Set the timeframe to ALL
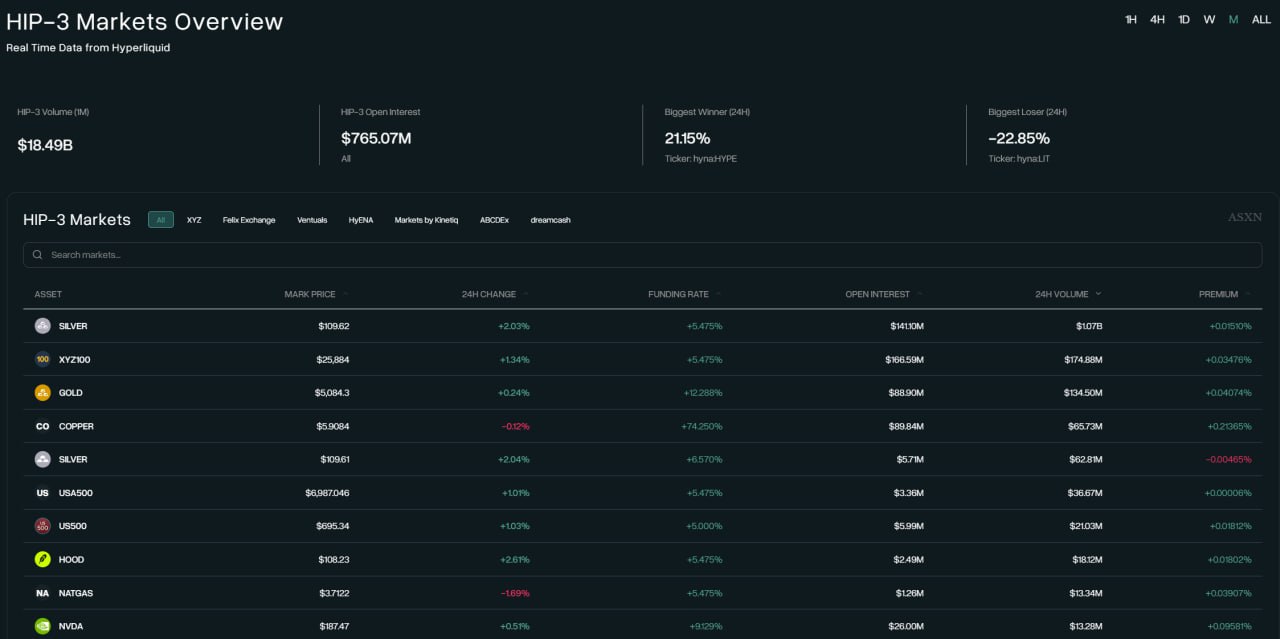 pyautogui.click(x=1261, y=19)
